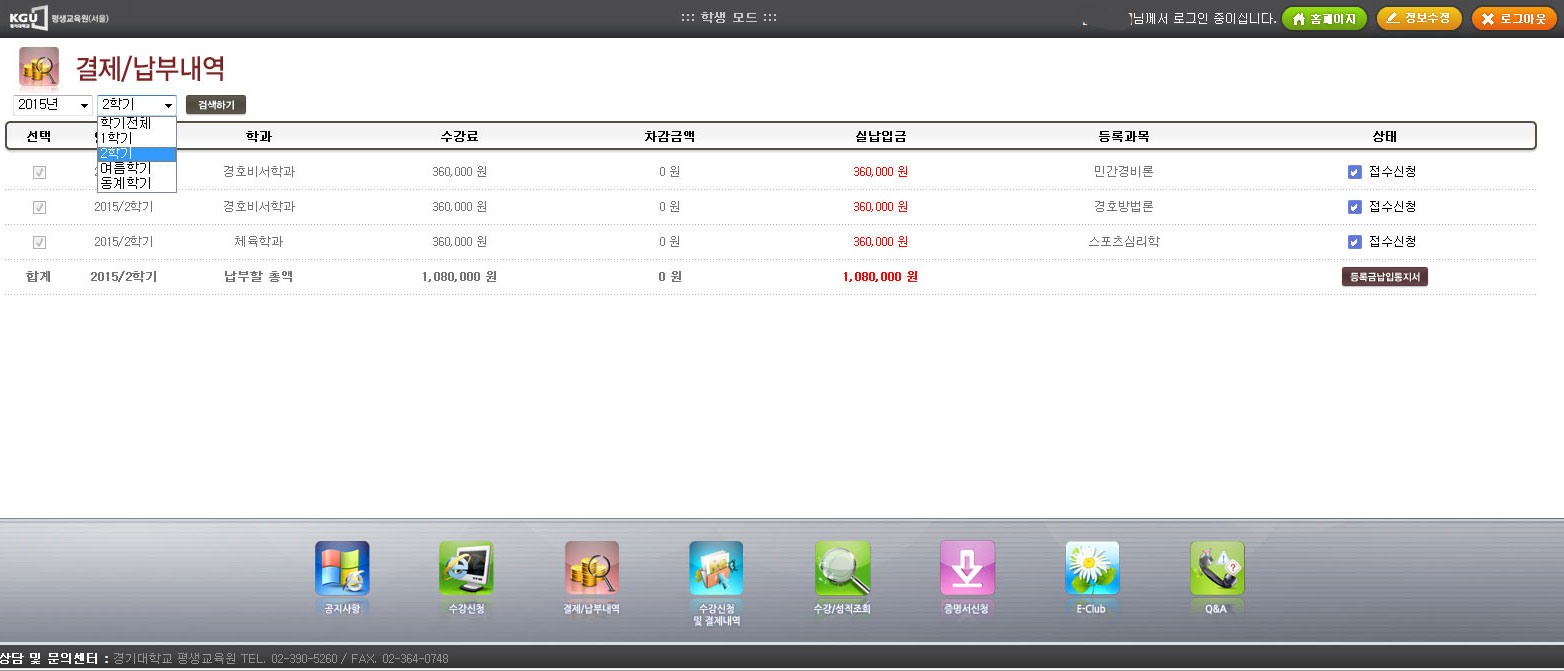This screenshot has width=1564, height=671.
Task: Open the 2015년 year dropdown
Action: [x=53, y=105]
